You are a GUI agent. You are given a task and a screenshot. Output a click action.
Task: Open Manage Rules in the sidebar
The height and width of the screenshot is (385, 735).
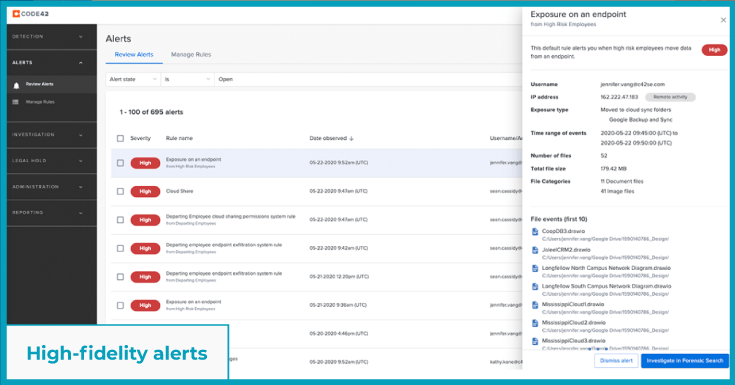point(52,102)
